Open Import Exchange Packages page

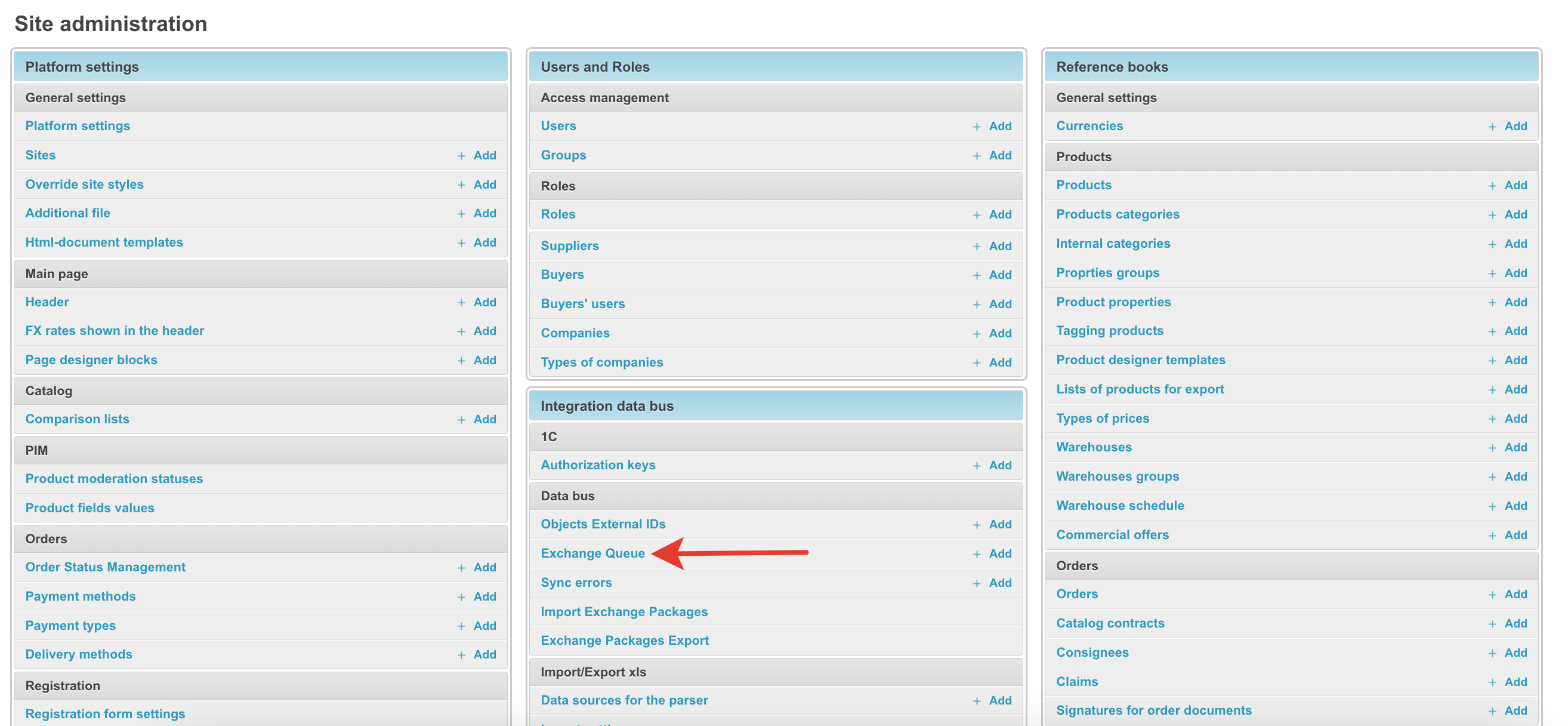(624, 611)
